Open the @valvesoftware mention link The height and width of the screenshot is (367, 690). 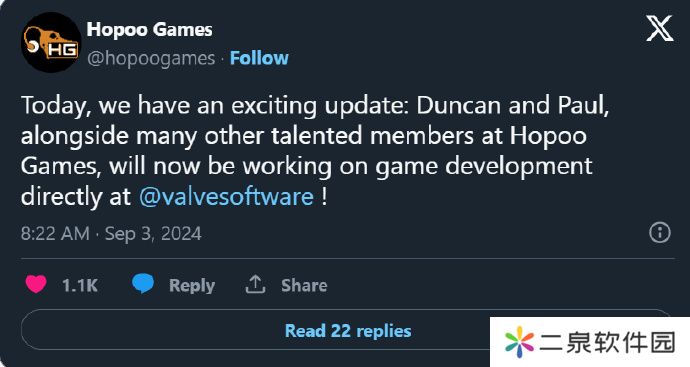(x=226, y=196)
